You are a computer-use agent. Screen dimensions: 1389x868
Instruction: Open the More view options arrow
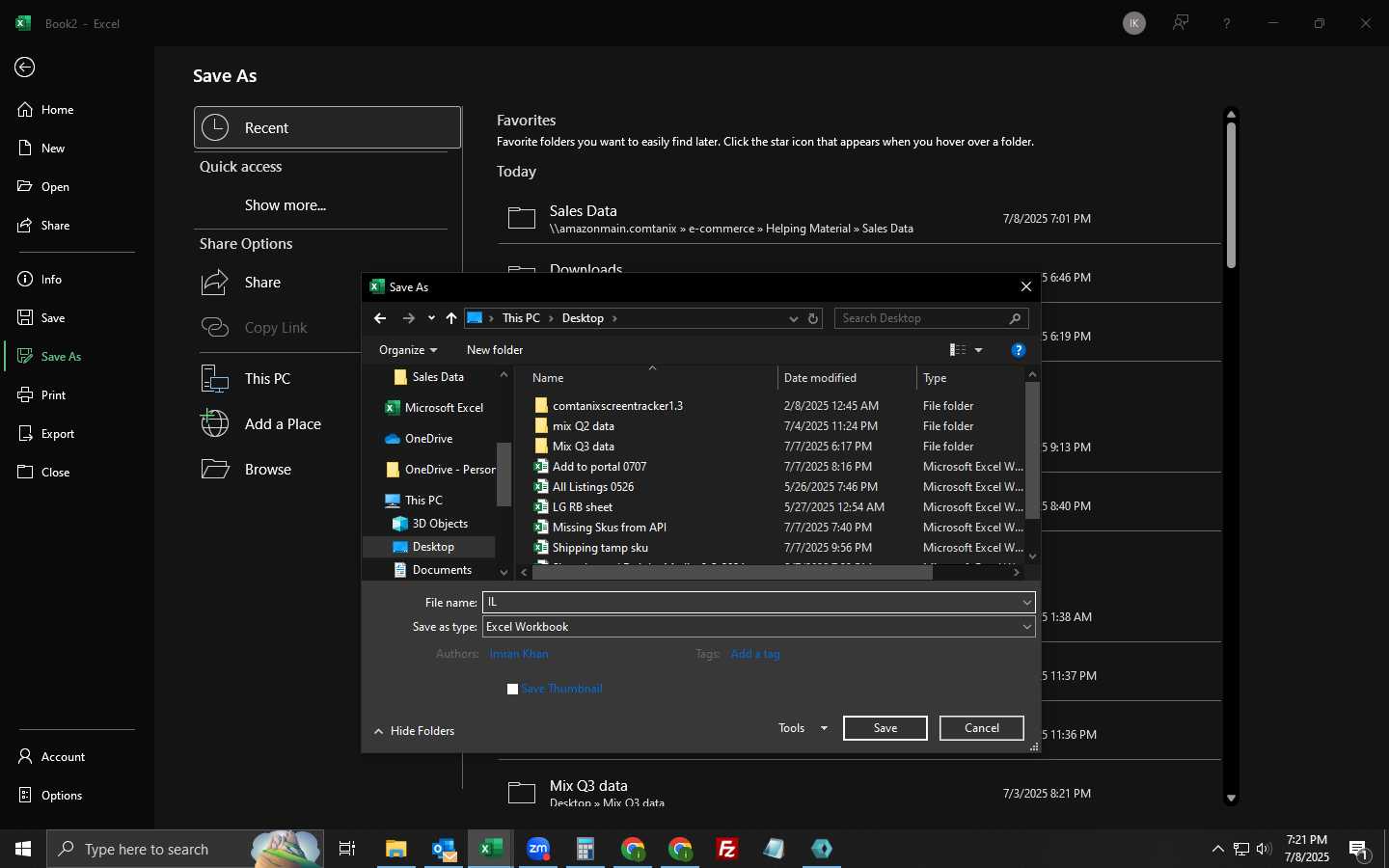(979, 350)
